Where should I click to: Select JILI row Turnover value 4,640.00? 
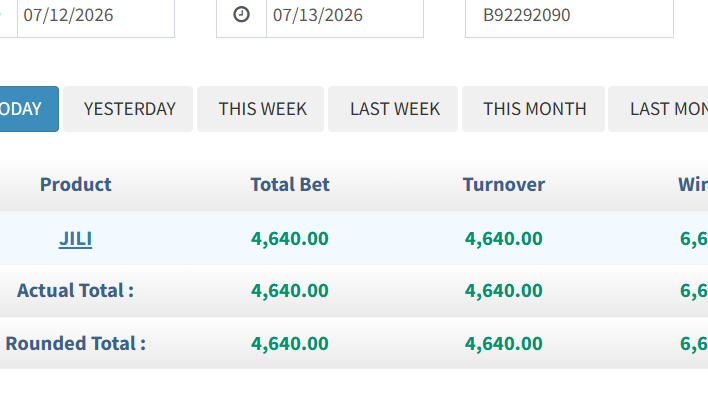click(504, 239)
